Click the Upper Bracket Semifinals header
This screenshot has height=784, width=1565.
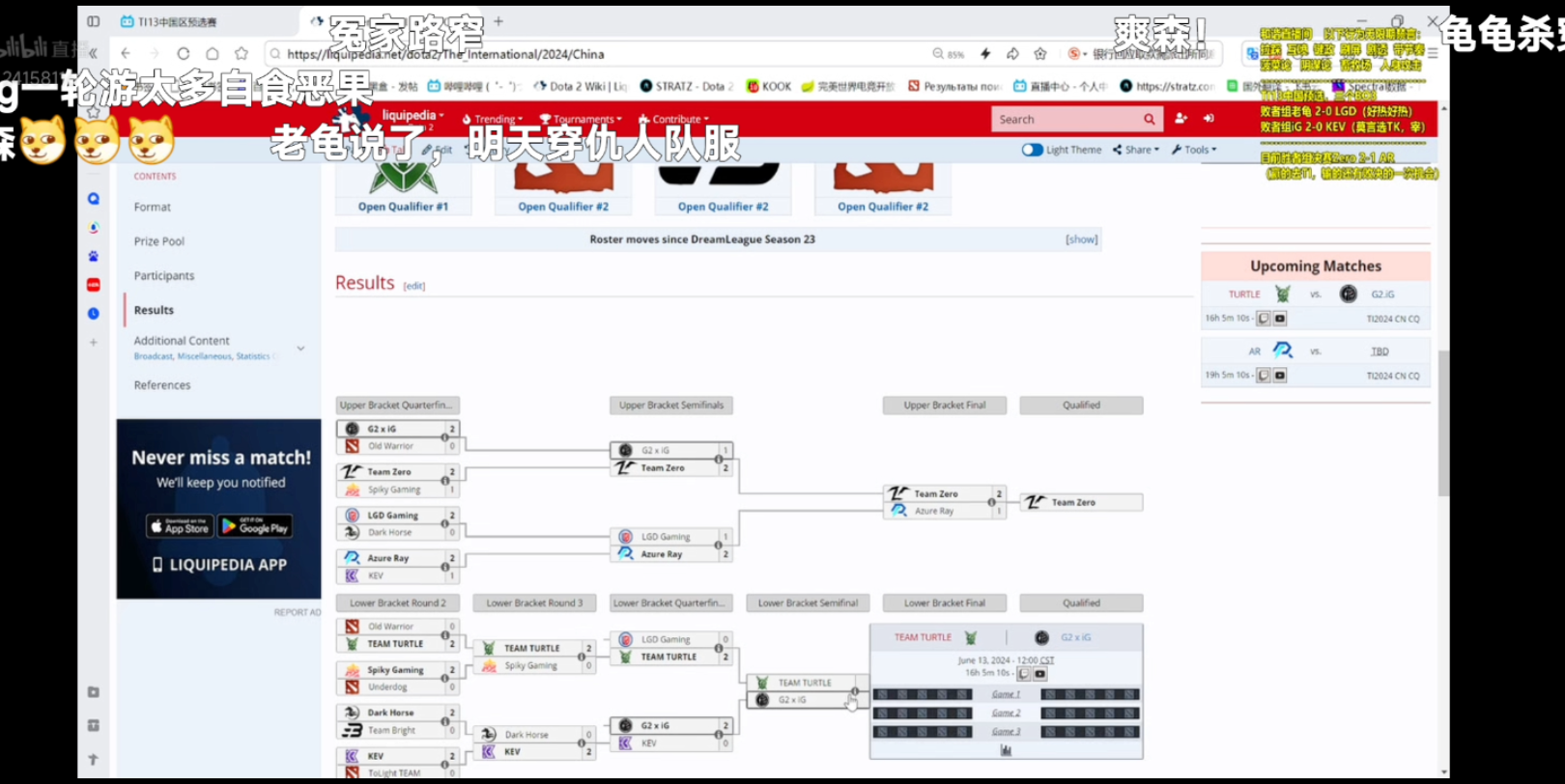tap(671, 406)
